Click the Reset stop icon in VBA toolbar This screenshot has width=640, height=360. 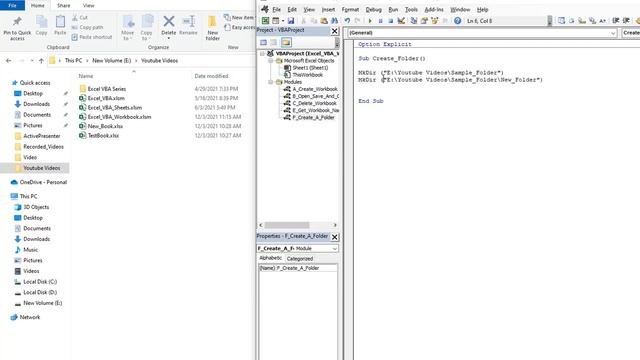tap(391, 21)
